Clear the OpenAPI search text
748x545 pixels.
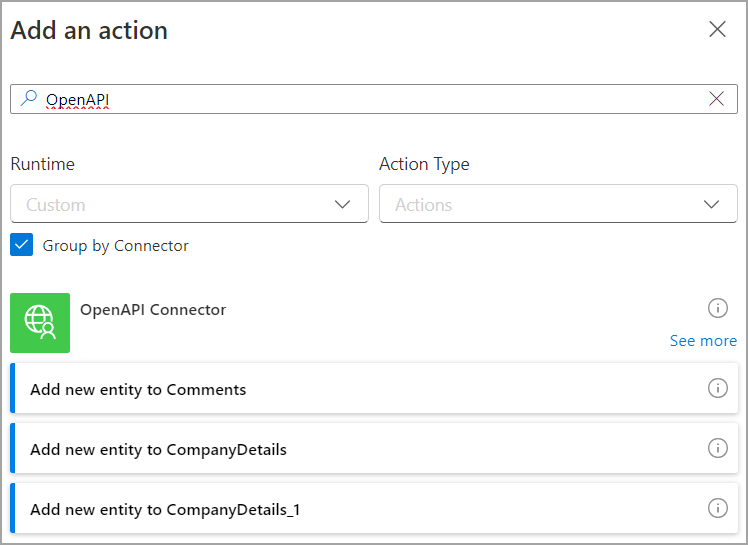(716, 98)
